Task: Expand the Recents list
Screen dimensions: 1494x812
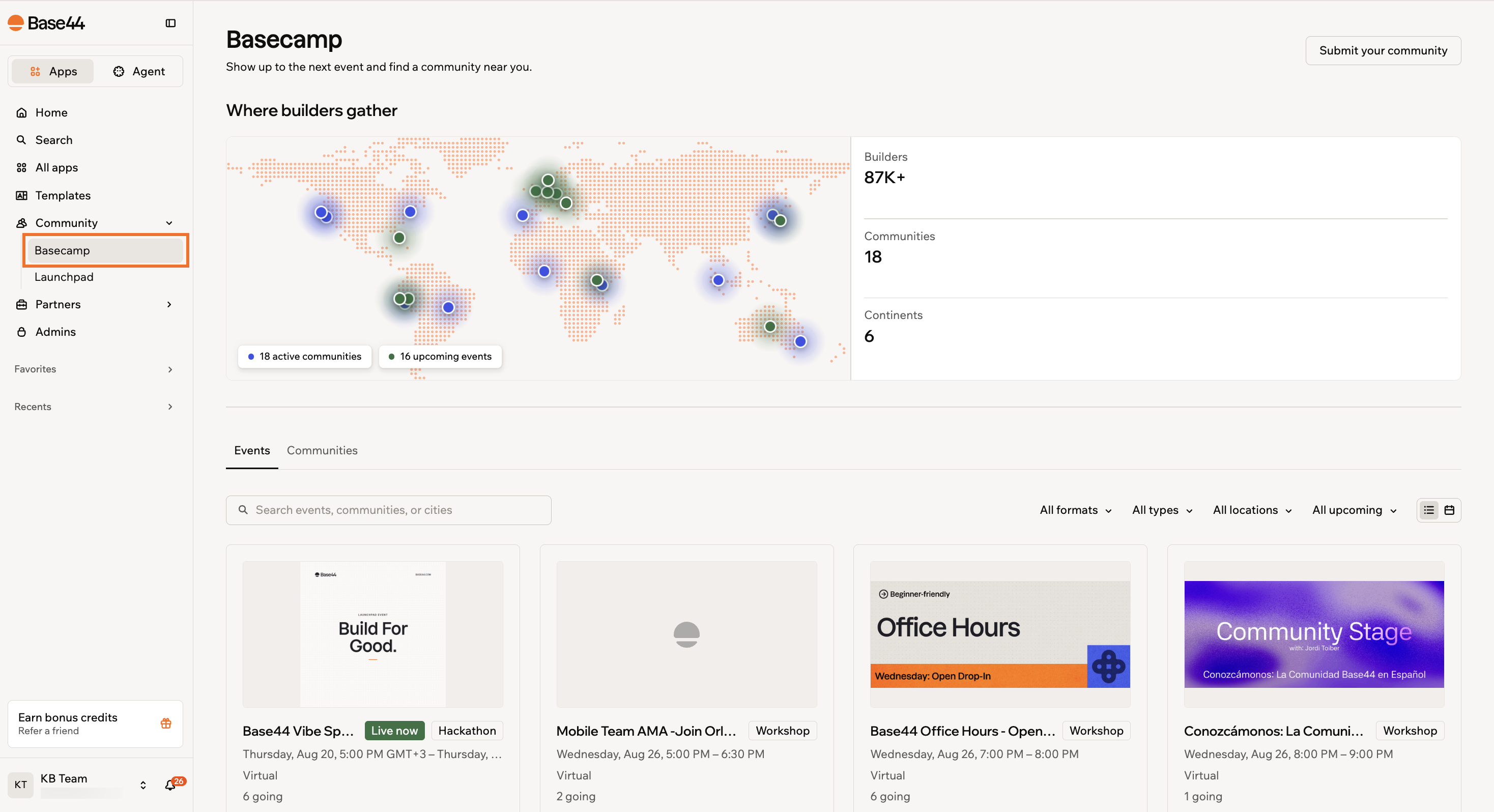Action: click(x=170, y=407)
